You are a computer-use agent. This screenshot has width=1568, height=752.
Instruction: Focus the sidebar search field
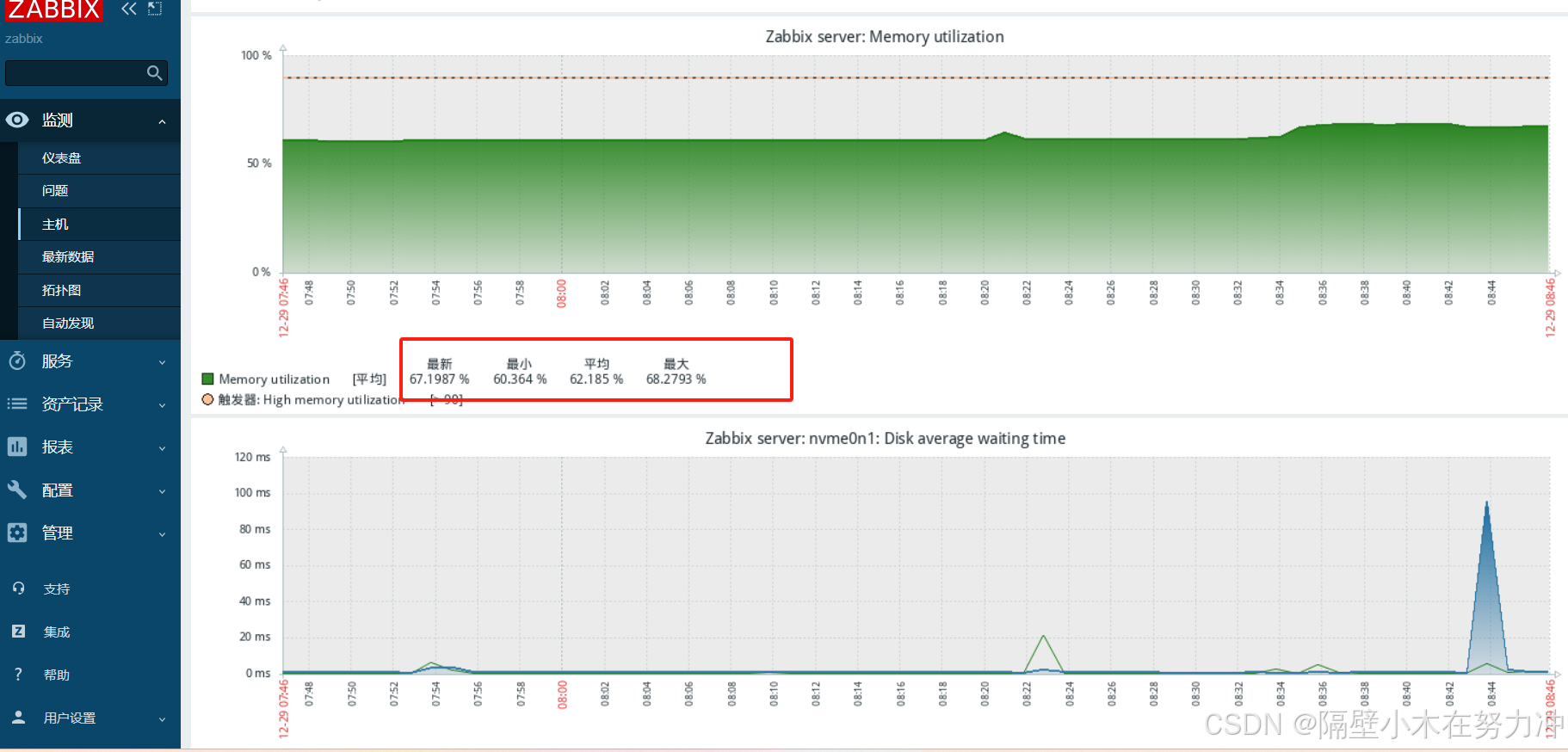click(86, 73)
